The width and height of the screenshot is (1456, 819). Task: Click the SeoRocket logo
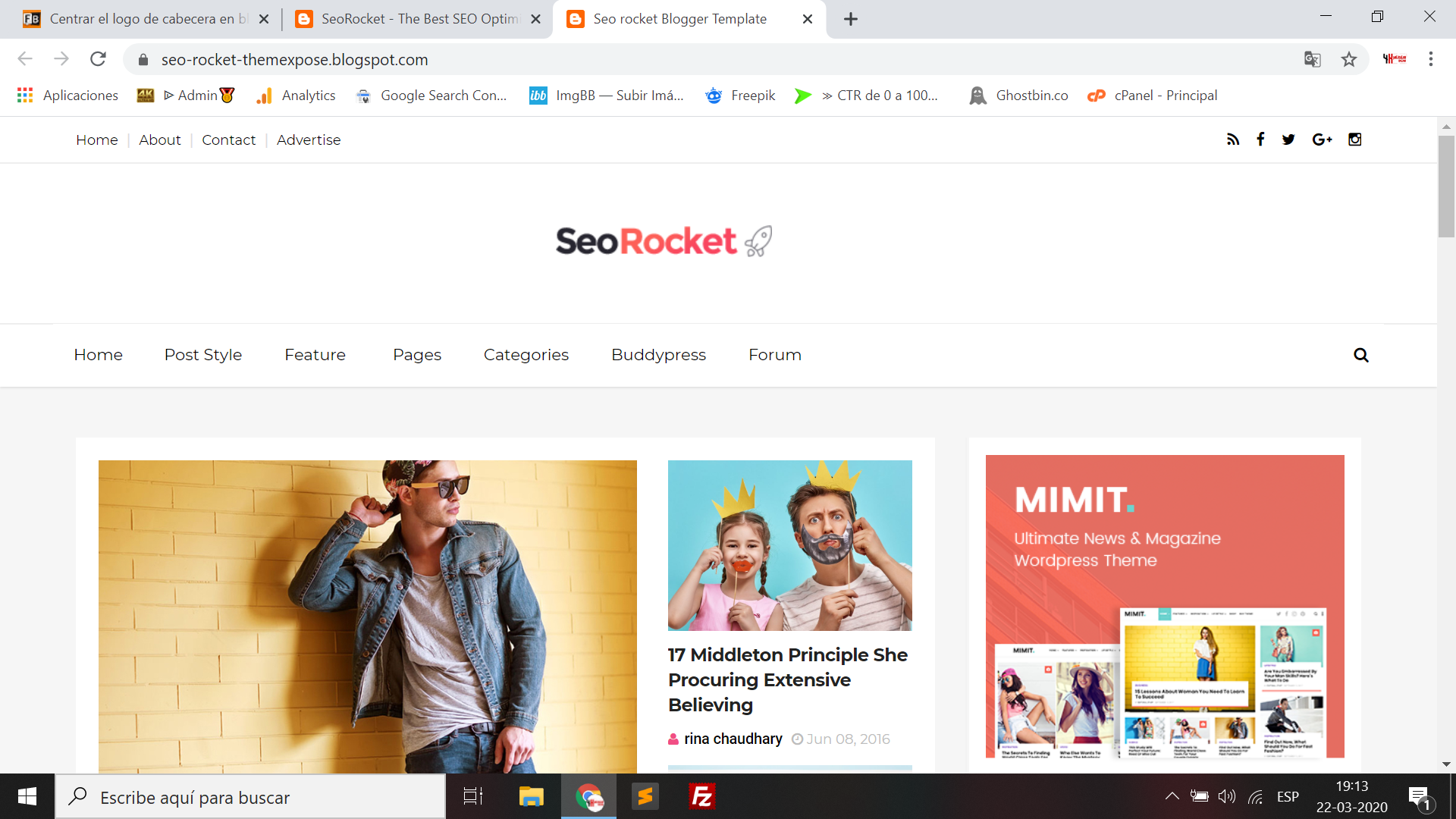click(x=664, y=241)
